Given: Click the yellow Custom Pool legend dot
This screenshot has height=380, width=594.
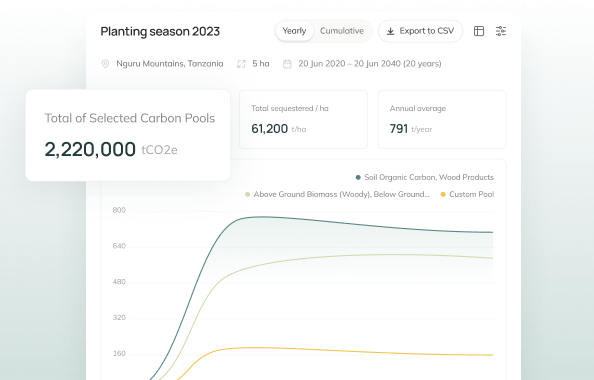Looking at the screenshot, I should (x=443, y=194).
